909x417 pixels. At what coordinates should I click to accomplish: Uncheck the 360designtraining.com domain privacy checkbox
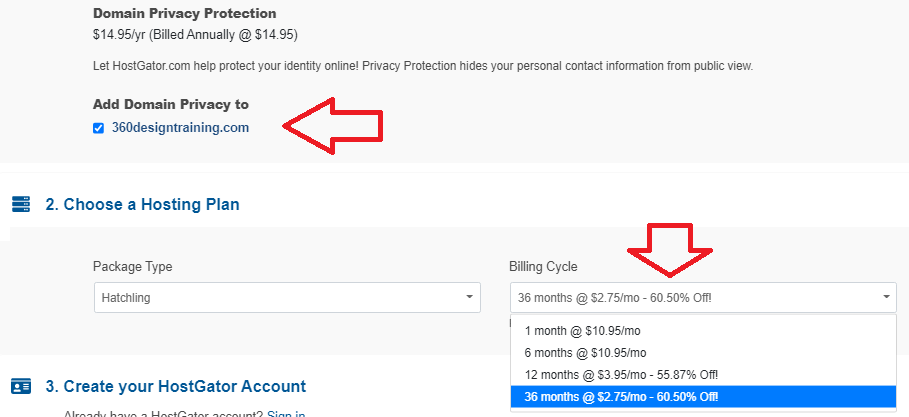tap(99, 128)
